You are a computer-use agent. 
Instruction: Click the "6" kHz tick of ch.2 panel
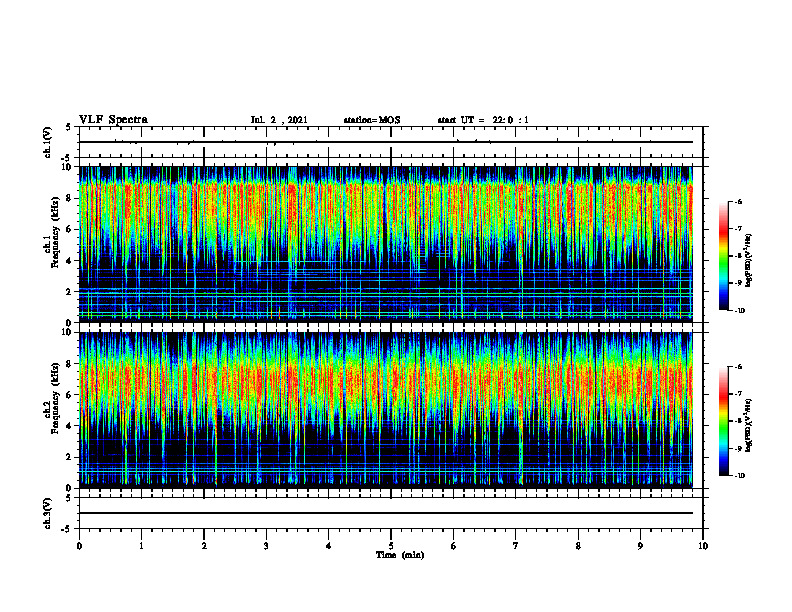point(70,395)
